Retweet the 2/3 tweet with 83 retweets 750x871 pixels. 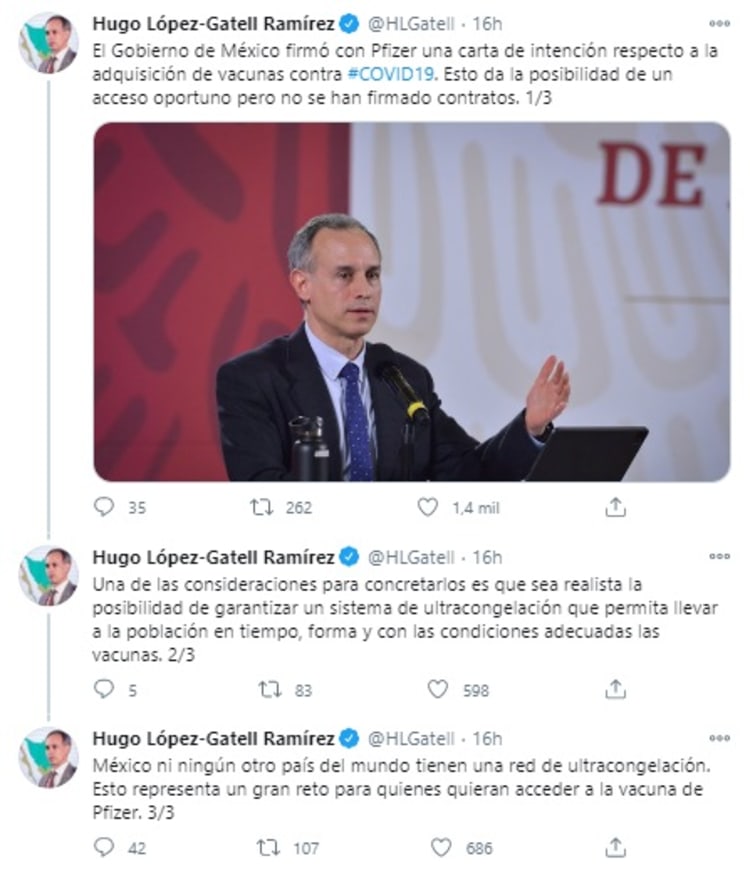click(x=270, y=689)
